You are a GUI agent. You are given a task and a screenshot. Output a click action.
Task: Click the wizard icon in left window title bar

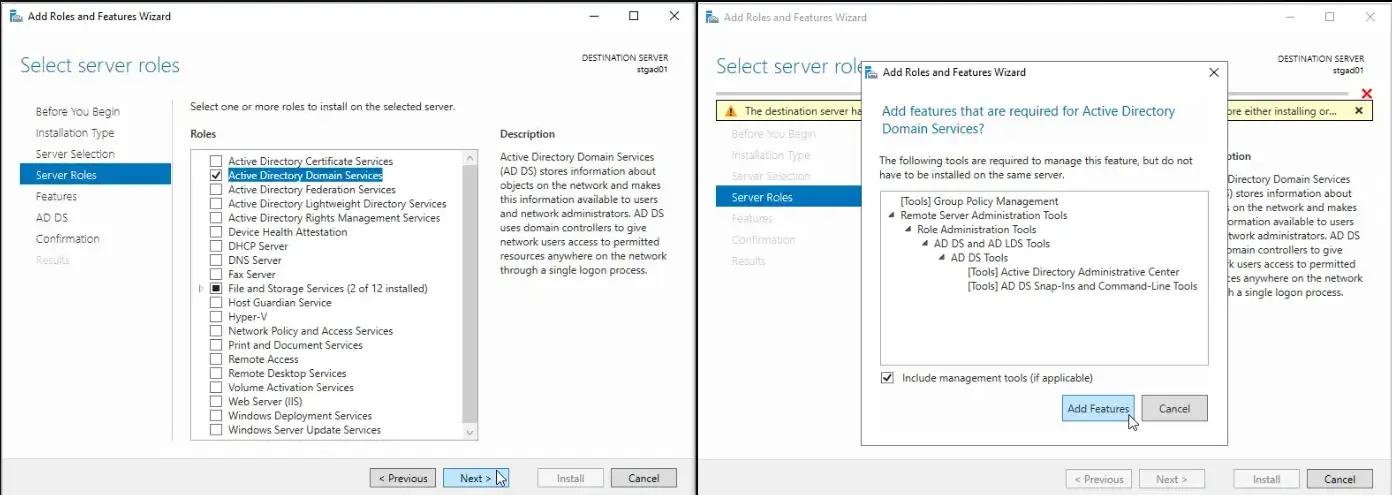pos(15,17)
